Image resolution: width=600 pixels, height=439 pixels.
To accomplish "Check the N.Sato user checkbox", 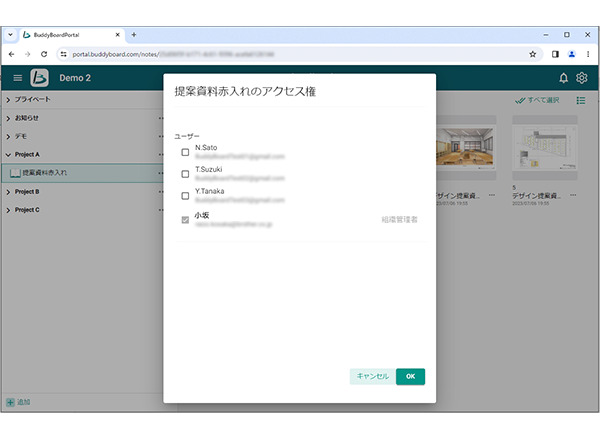I will (x=185, y=152).
